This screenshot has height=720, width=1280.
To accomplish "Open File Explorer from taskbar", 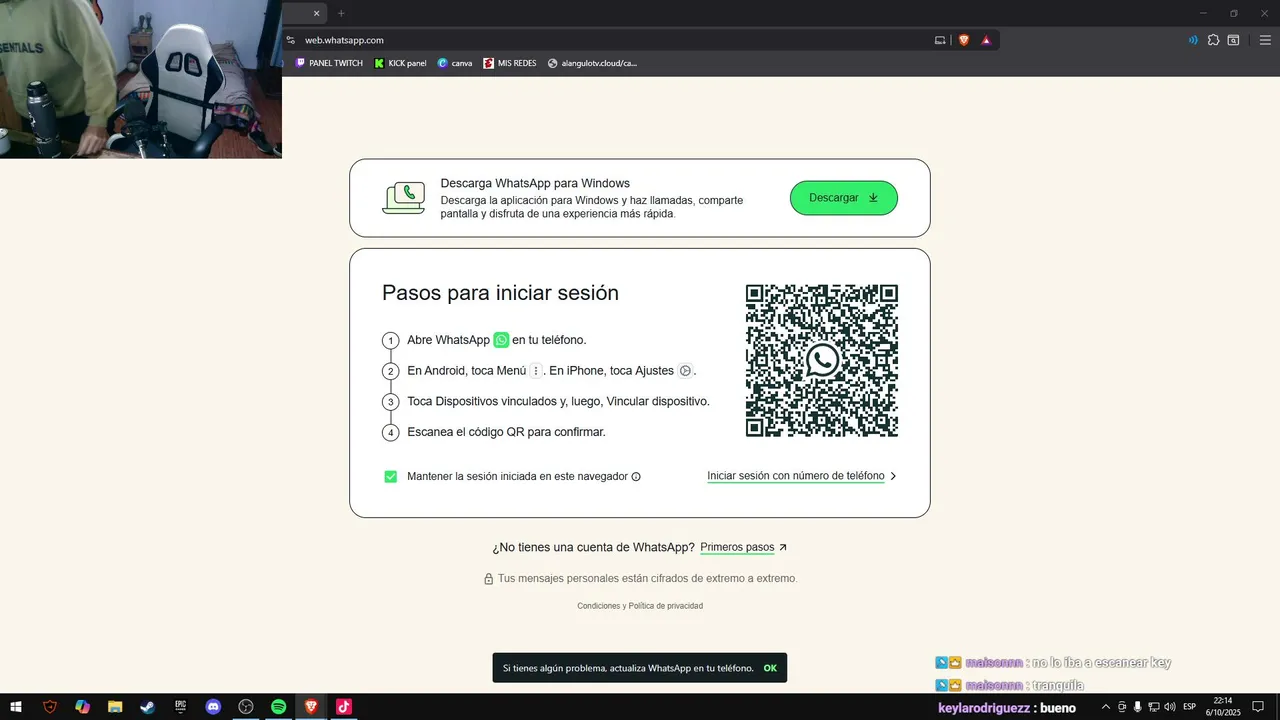I will [115, 707].
